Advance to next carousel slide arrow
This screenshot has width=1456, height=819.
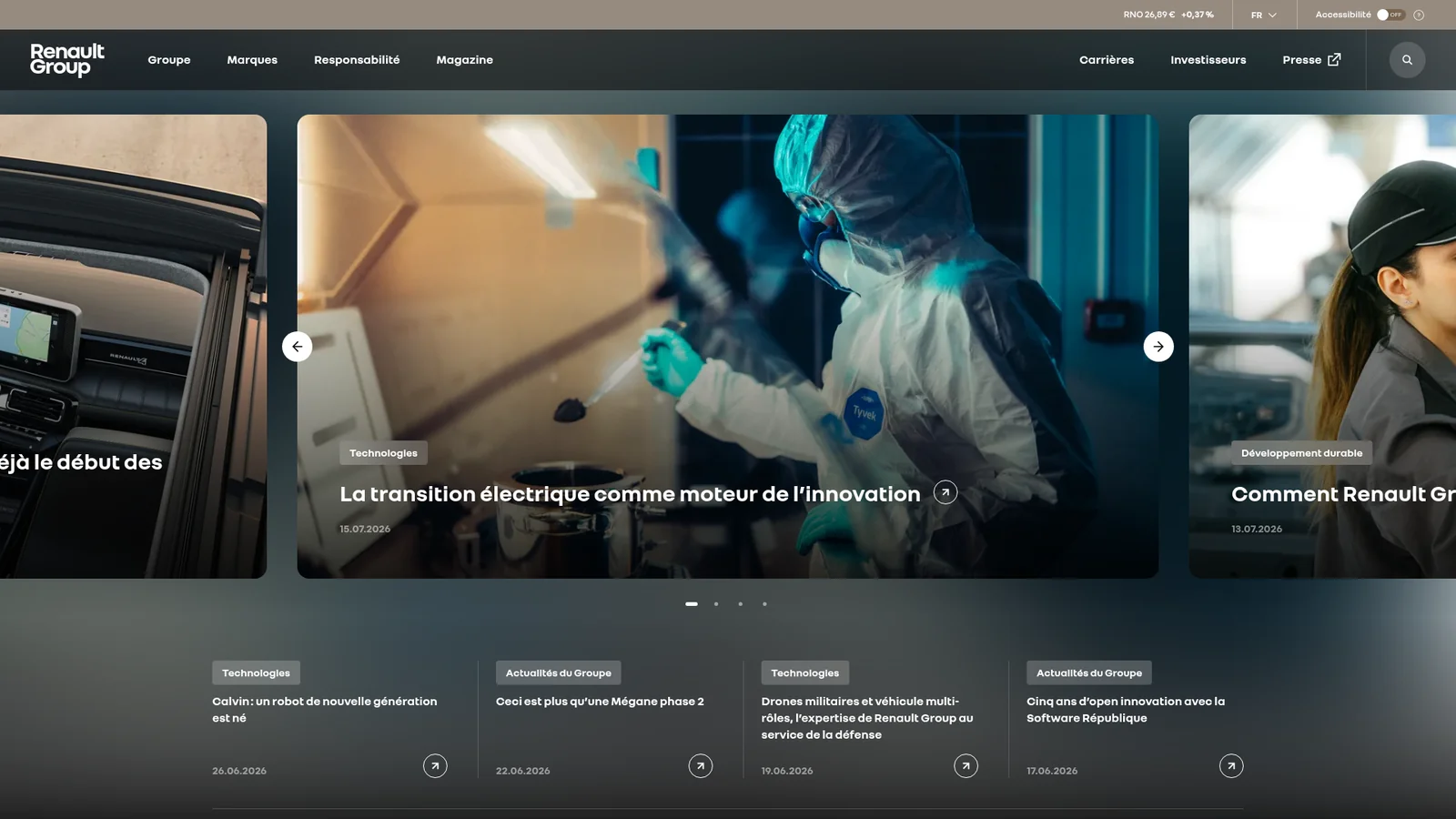(1158, 347)
